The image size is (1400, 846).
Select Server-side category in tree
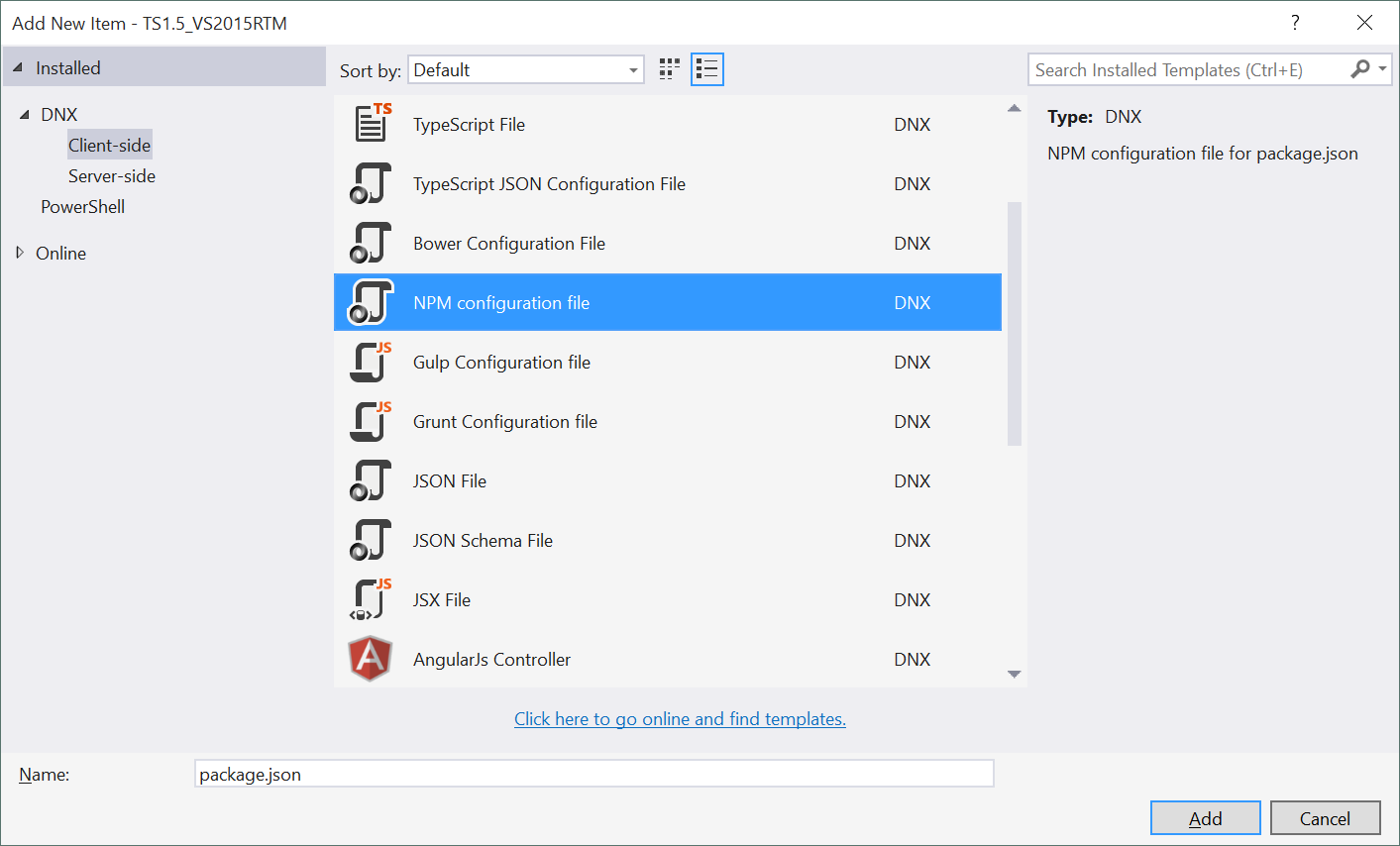point(112,176)
